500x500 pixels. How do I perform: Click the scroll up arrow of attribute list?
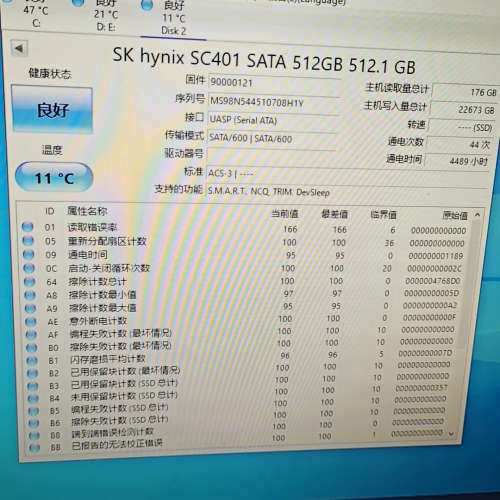tap(477, 215)
